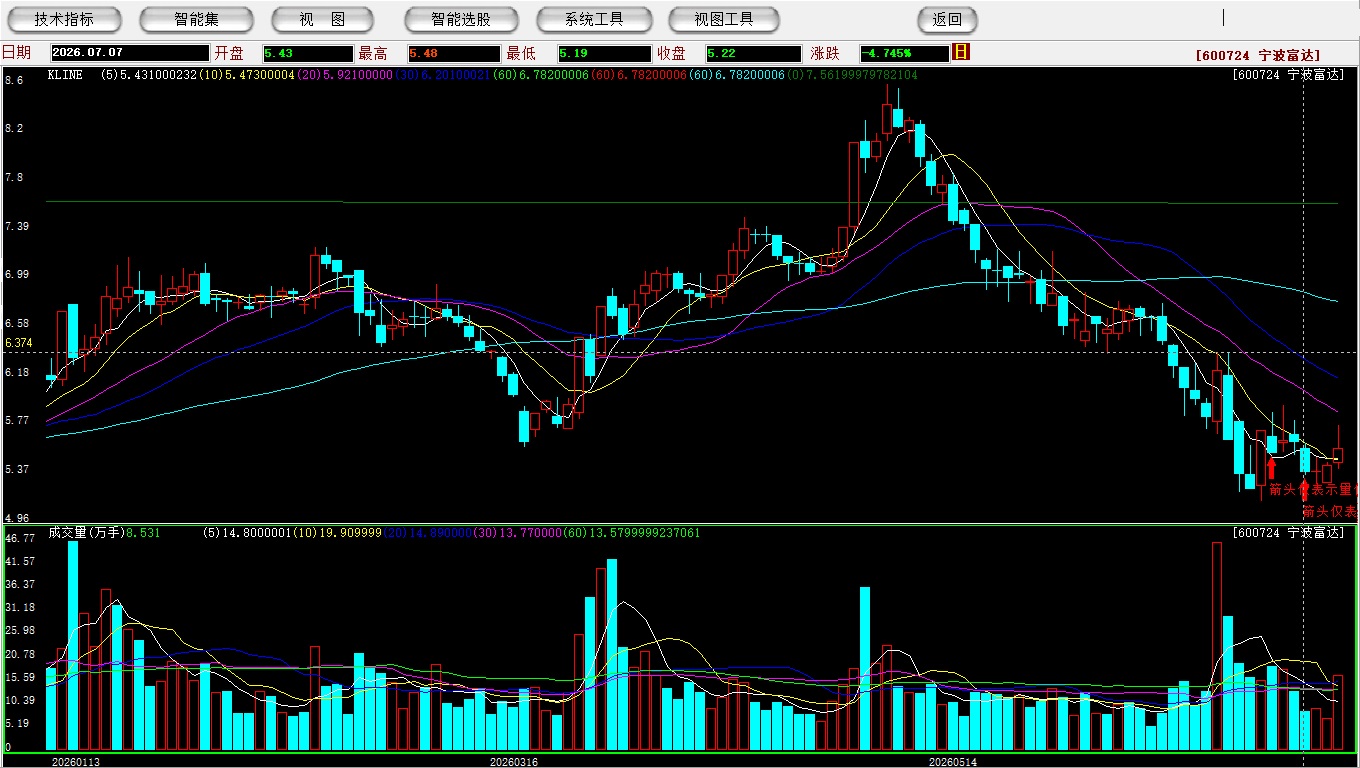Click the 返回 button
The width and height of the screenshot is (1360, 768).
coord(947,19)
